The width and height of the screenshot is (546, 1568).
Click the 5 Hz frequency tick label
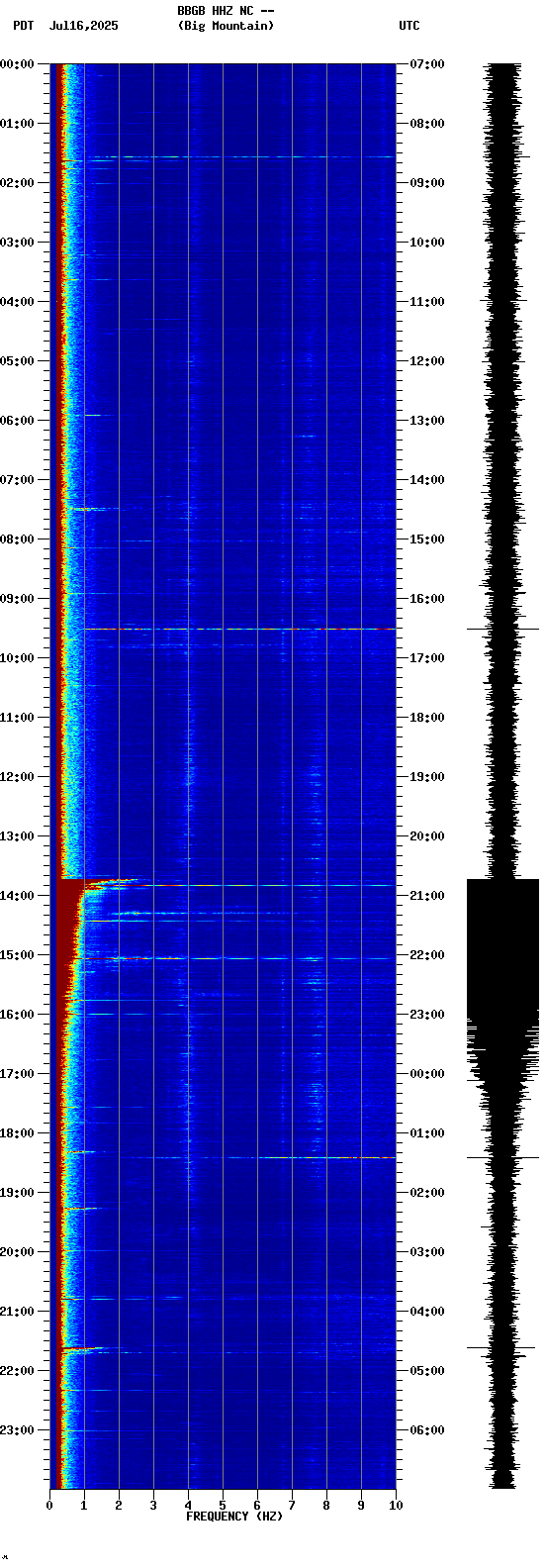223,1506
